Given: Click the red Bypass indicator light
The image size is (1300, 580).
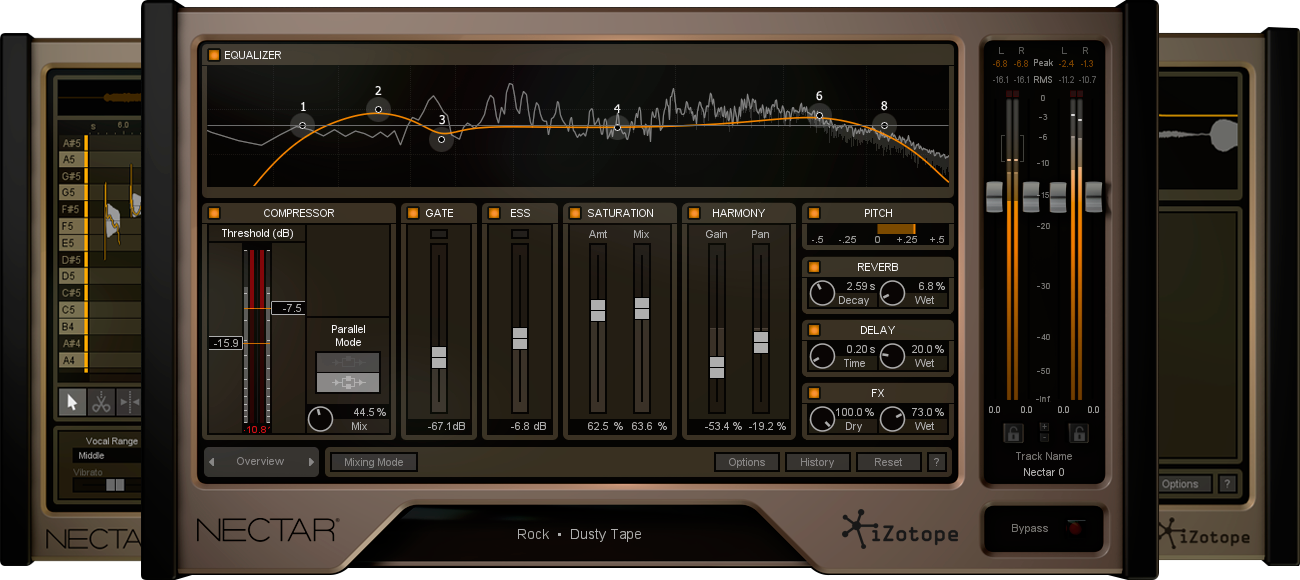Looking at the screenshot, I should point(1075,528).
